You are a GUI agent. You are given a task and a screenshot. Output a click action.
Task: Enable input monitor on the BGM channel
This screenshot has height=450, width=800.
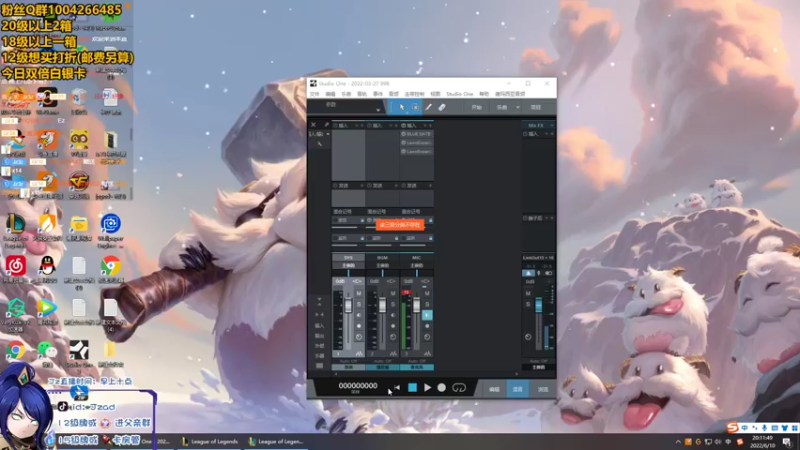[x=393, y=315]
